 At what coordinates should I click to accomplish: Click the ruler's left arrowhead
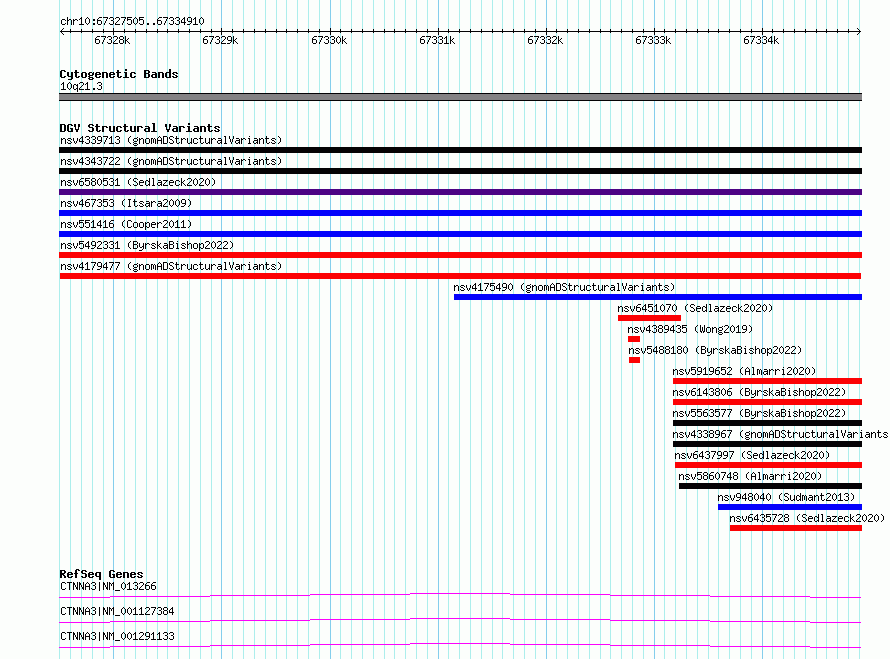click(62, 32)
